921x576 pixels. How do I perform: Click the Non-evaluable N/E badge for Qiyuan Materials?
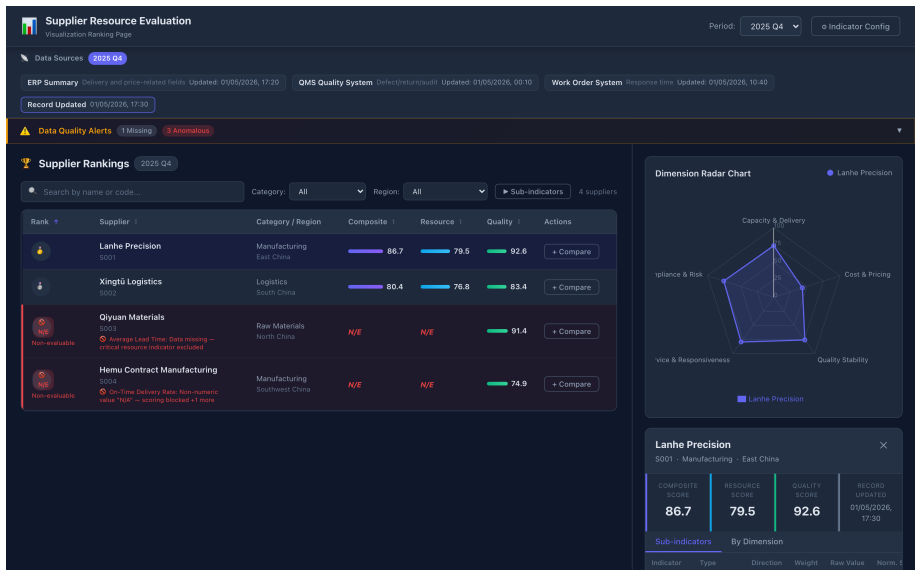(43, 327)
